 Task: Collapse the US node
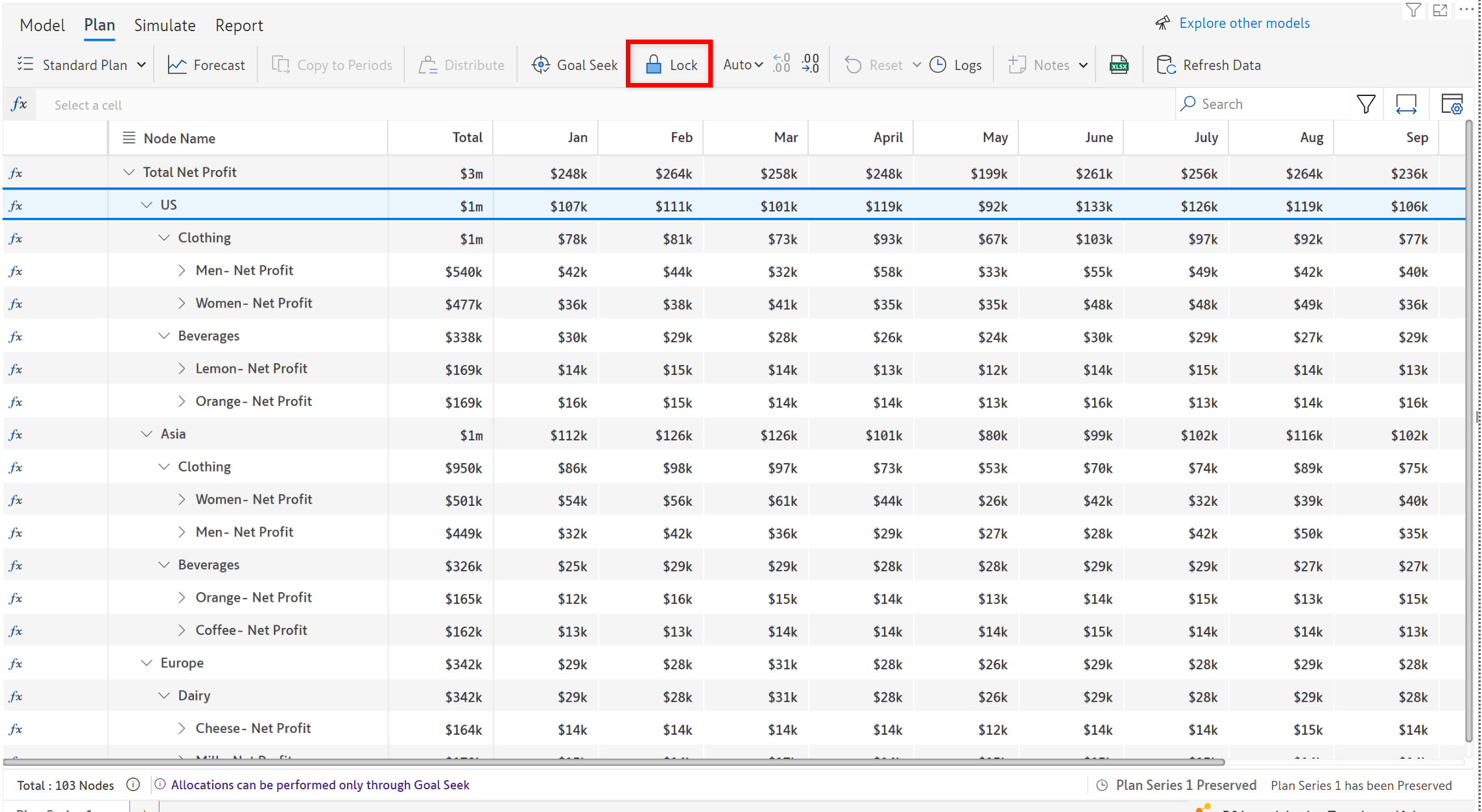[x=147, y=205]
